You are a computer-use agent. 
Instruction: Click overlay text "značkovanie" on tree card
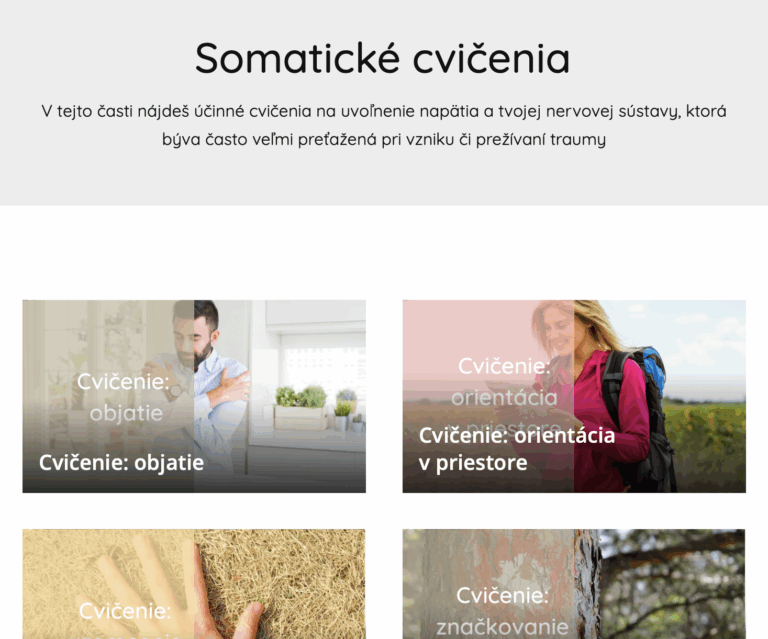pos(503,627)
